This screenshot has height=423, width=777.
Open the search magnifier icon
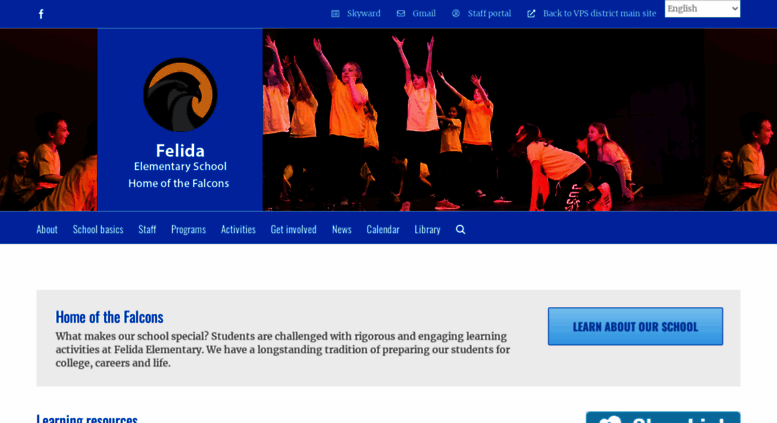pyautogui.click(x=460, y=229)
